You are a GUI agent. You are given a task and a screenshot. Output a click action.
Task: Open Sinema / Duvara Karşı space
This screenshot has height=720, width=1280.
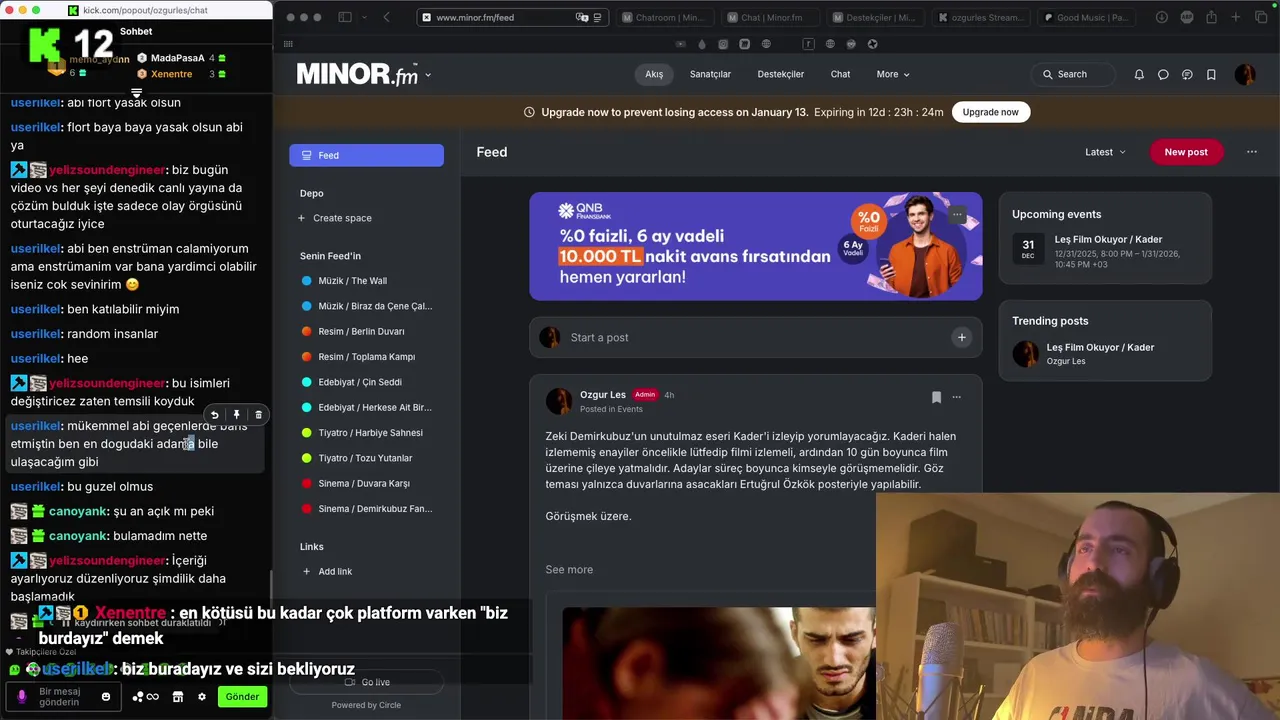(x=366, y=483)
